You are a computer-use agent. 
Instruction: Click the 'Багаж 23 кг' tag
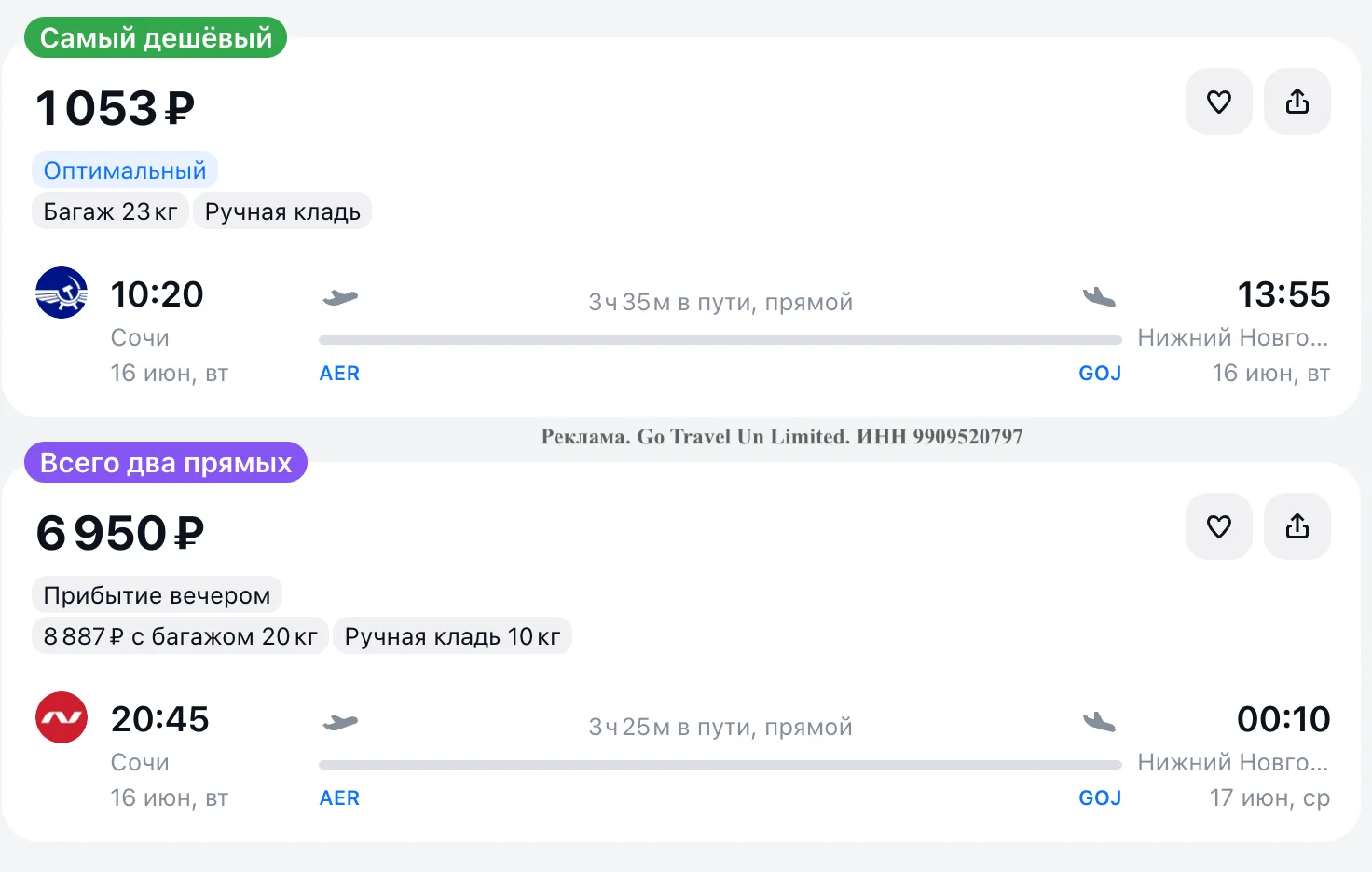(x=110, y=211)
